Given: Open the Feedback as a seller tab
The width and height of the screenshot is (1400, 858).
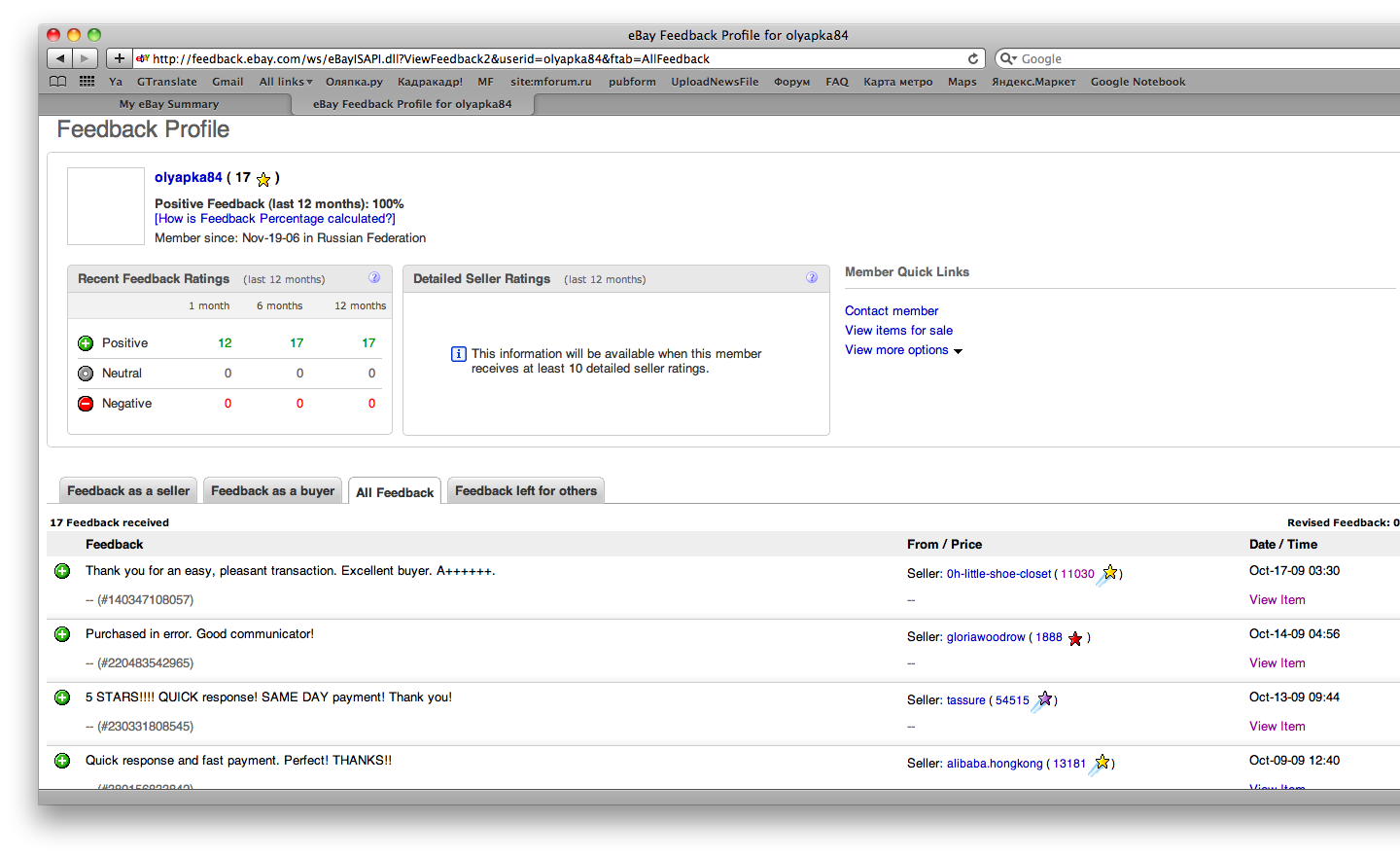Looking at the screenshot, I should click(128, 490).
